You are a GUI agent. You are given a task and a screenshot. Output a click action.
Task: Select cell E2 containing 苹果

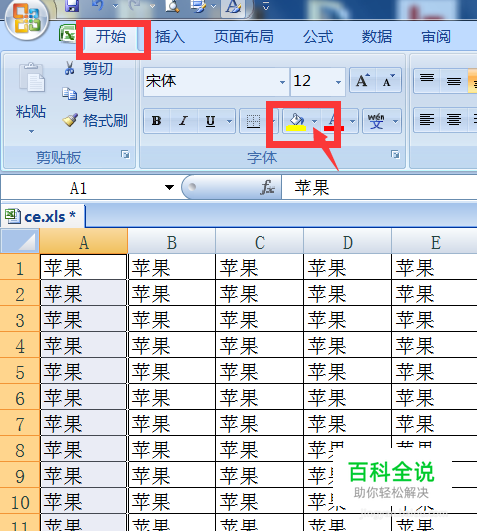coord(435,293)
